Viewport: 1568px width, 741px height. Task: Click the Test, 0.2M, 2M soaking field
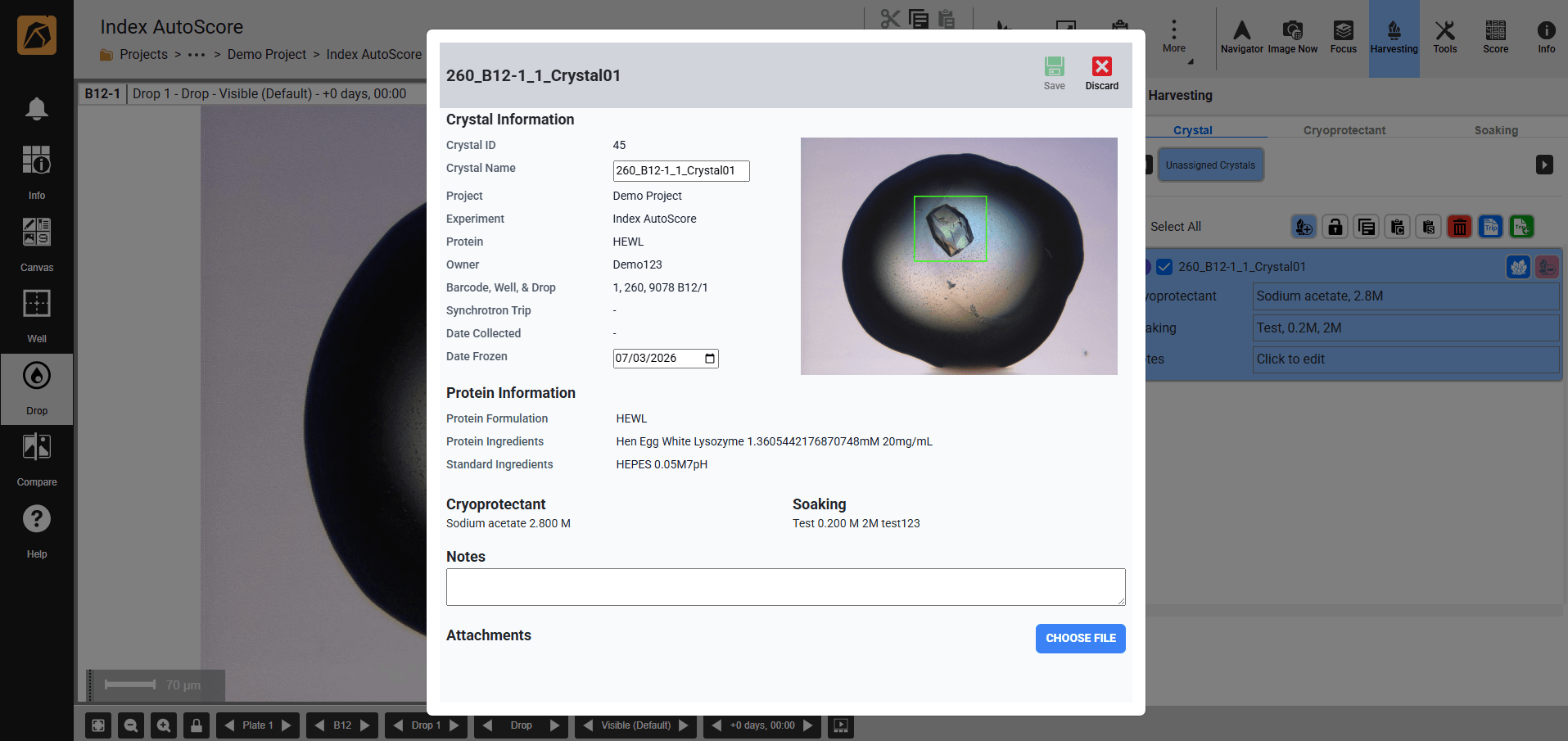point(1405,328)
